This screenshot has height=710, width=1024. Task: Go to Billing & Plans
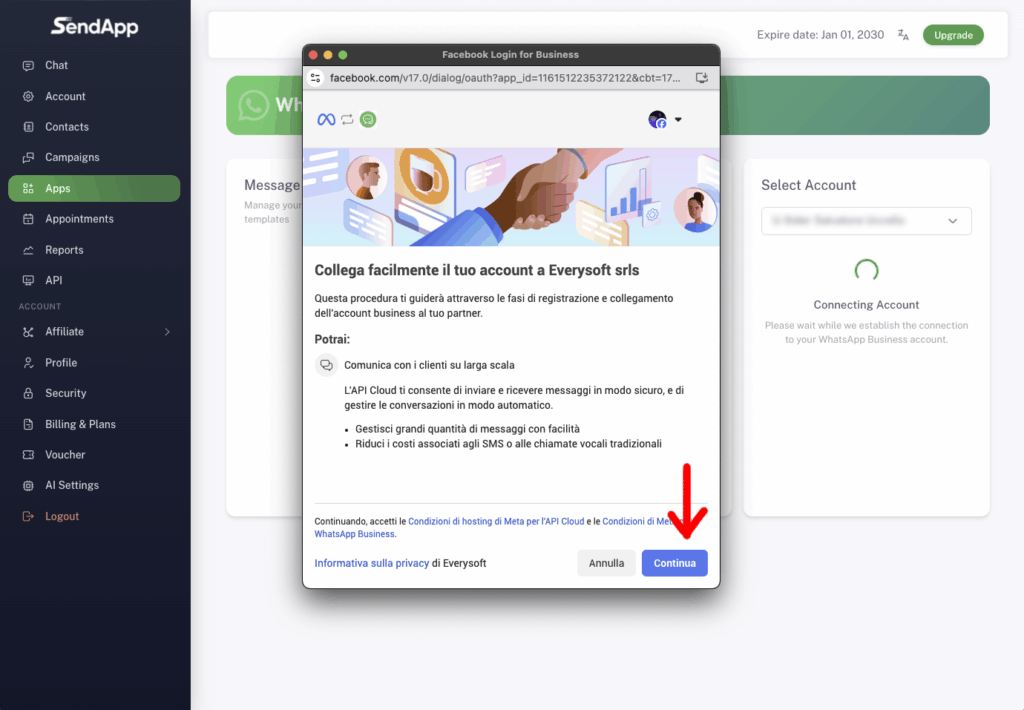(x=80, y=424)
